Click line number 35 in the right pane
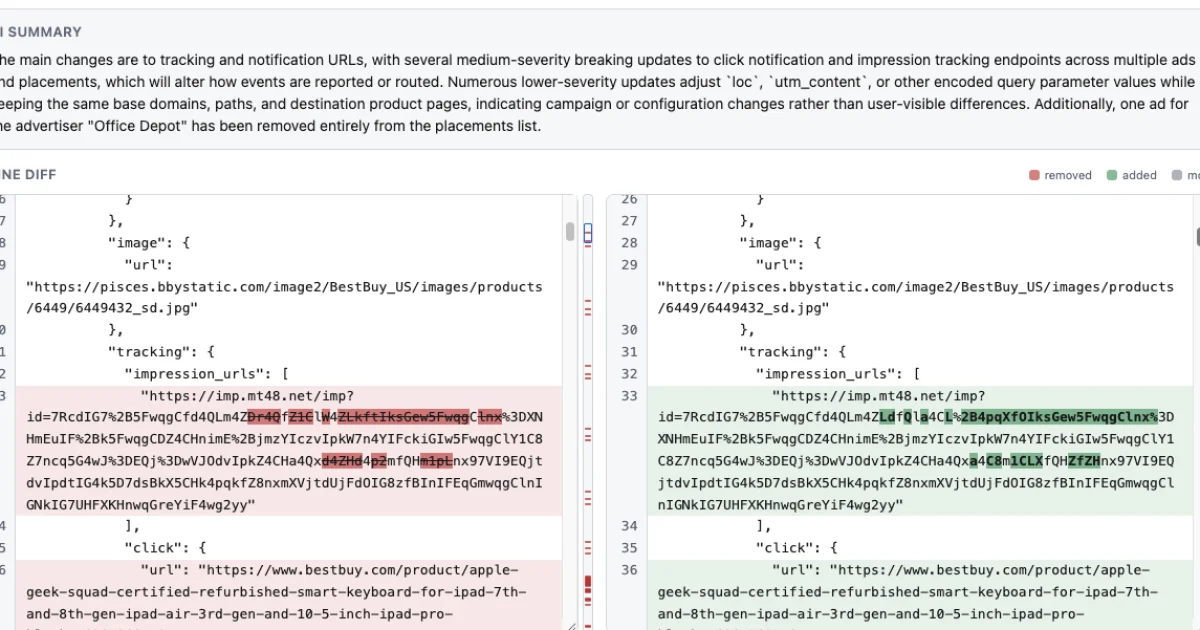 point(629,547)
